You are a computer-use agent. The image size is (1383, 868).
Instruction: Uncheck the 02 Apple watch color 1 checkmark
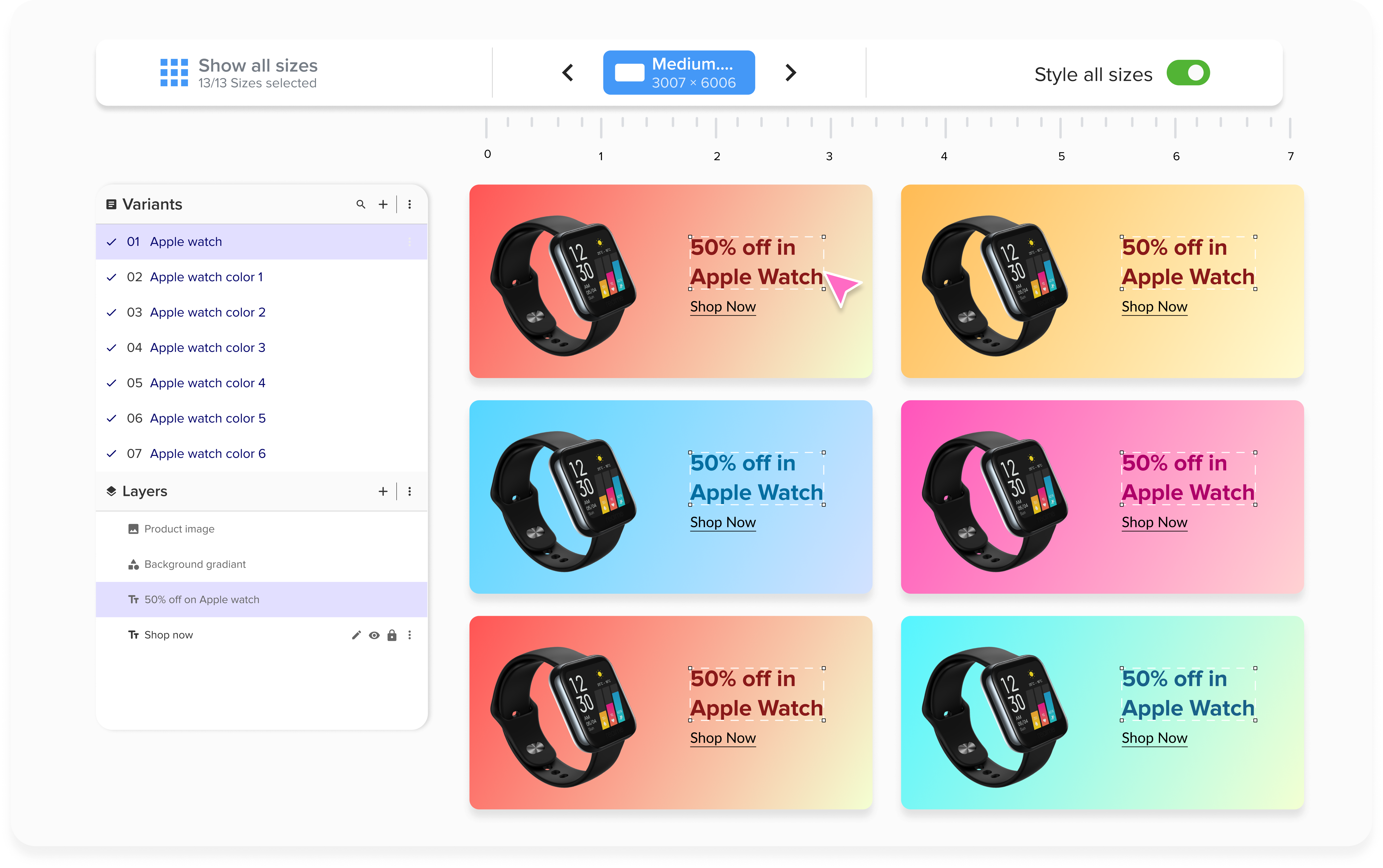(111, 277)
